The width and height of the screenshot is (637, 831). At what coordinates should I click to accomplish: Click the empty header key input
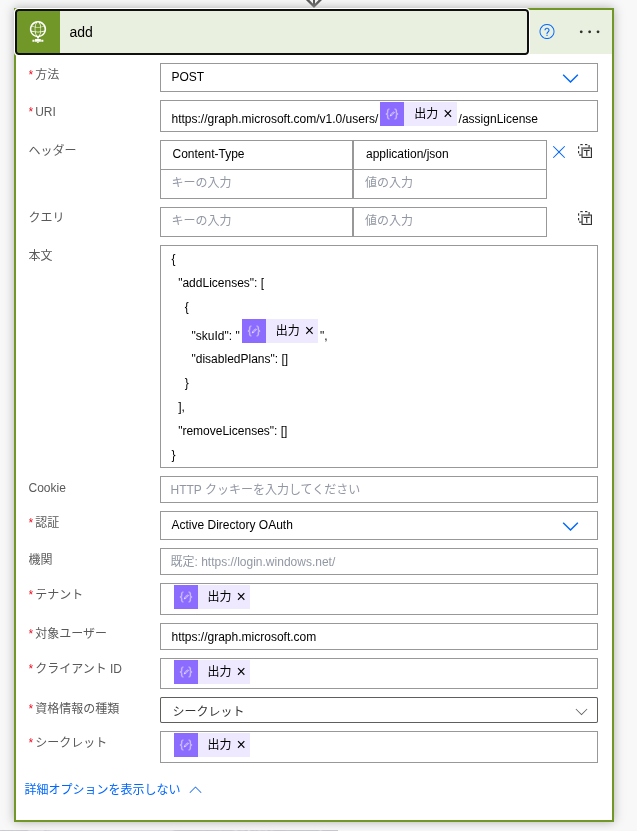[256, 184]
